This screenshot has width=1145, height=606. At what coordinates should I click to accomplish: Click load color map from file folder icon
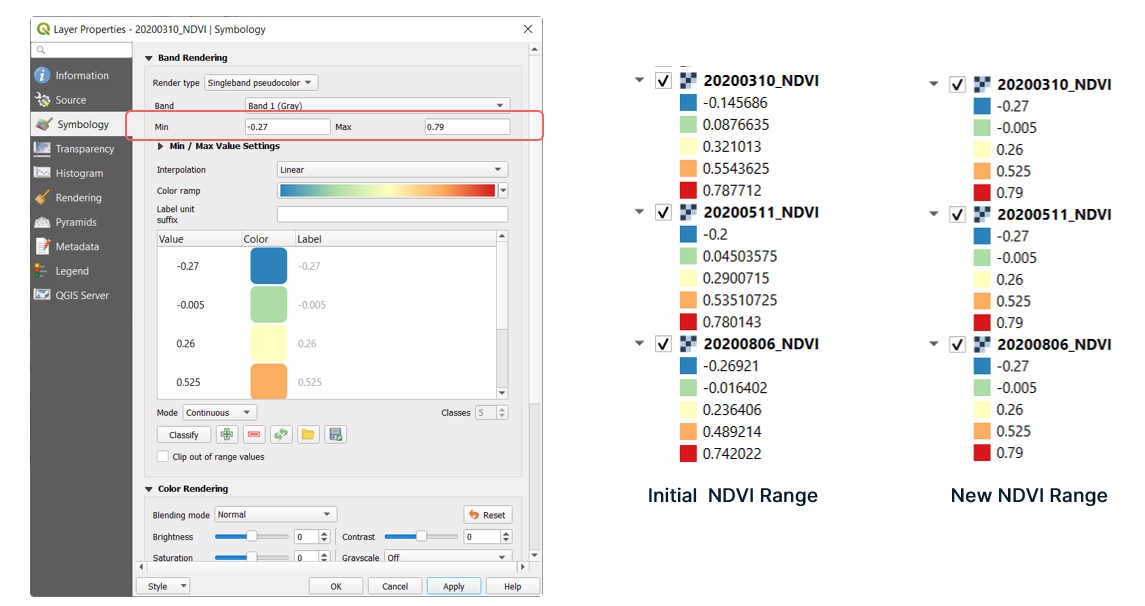point(308,435)
